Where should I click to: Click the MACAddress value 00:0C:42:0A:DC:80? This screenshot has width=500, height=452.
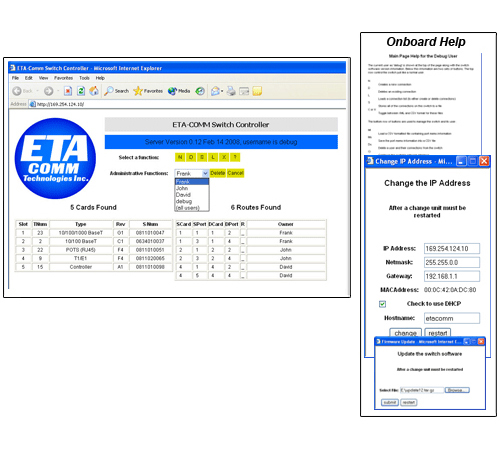point(450,290)
